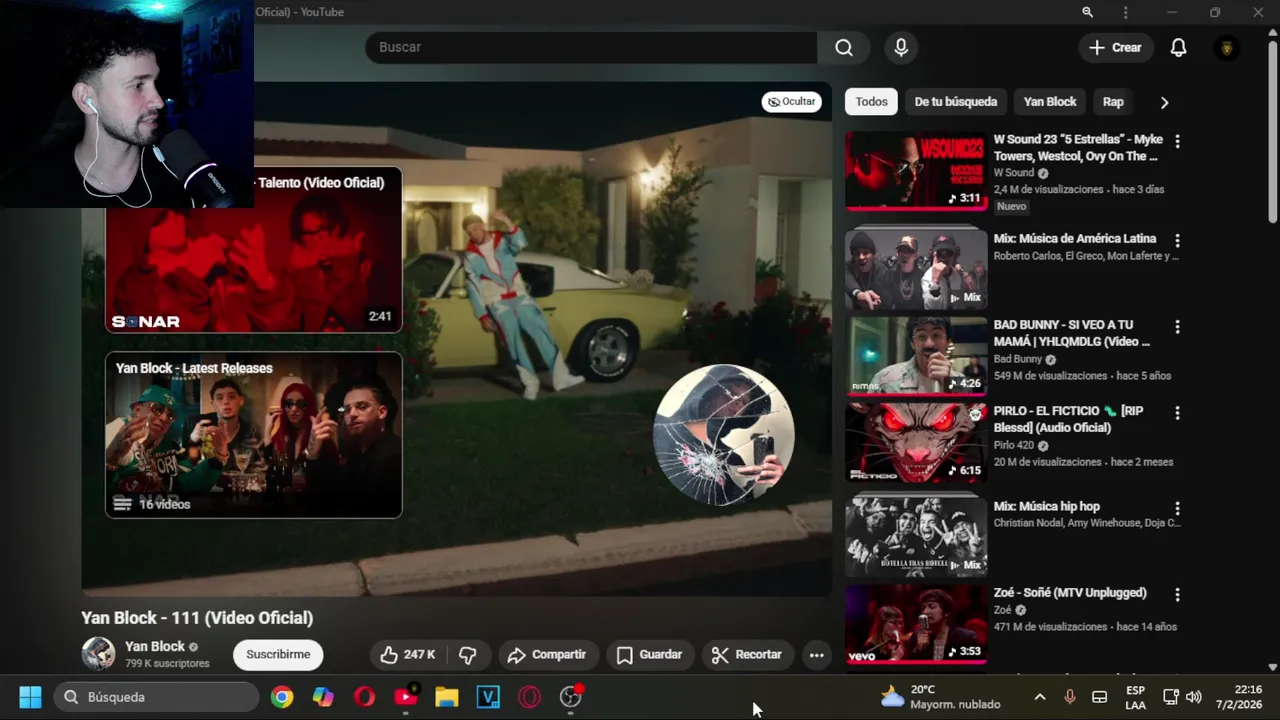Open more actions three-dot menu under video
This screenshot has height=720, width=1280.
[816, 655]
